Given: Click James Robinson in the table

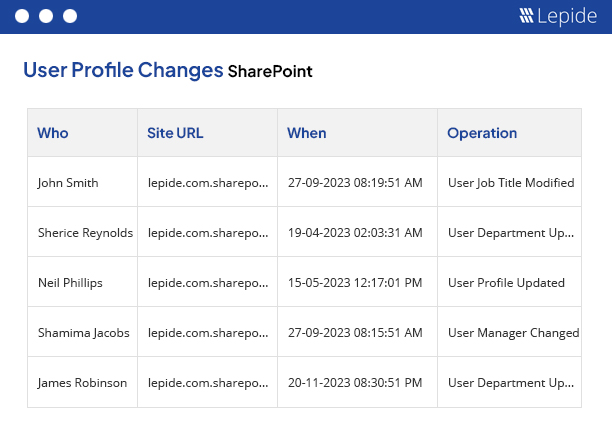Looking at the screenshot, I should coord(82,383).
